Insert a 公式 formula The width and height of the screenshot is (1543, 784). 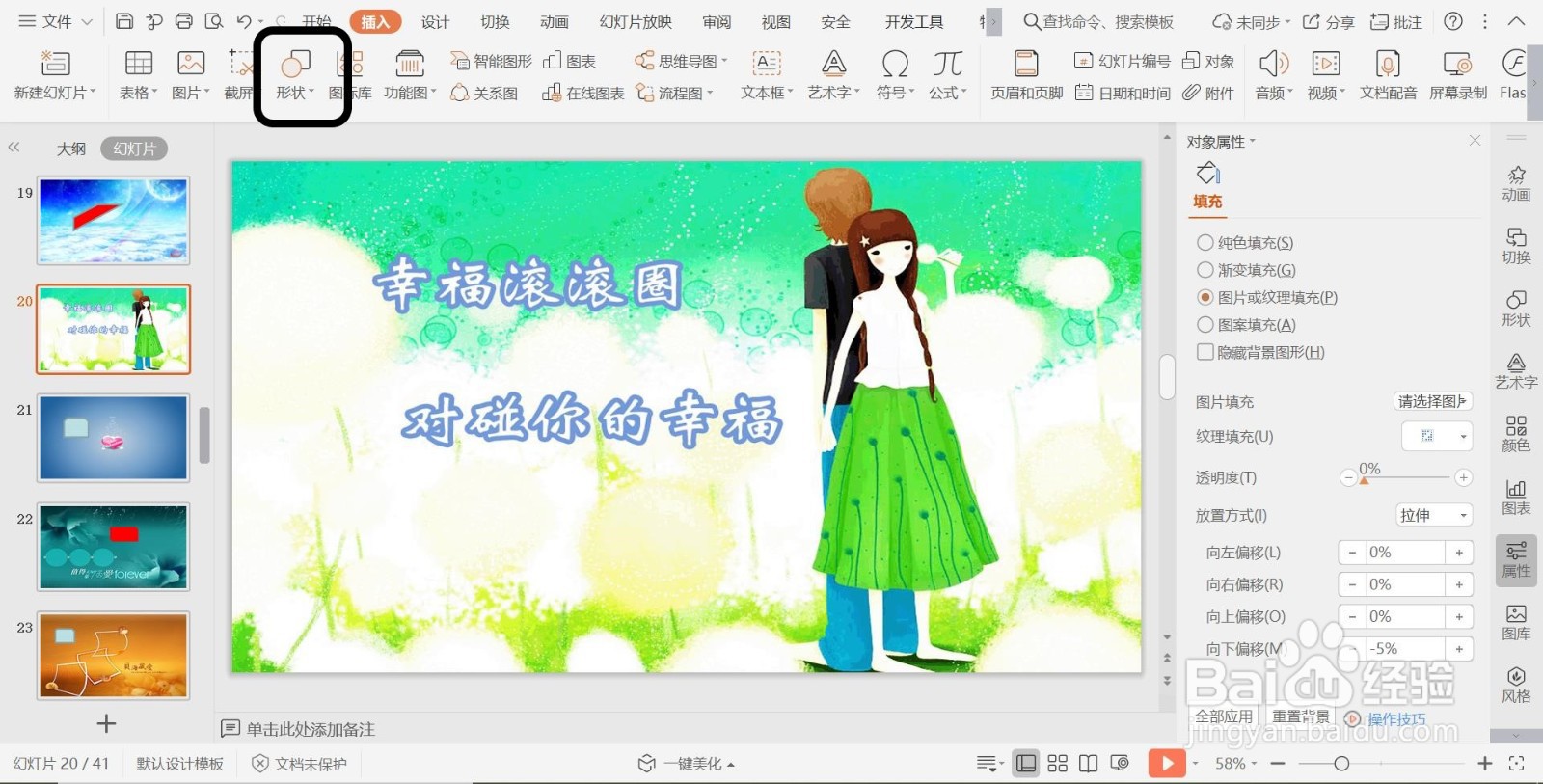(947, 75)
